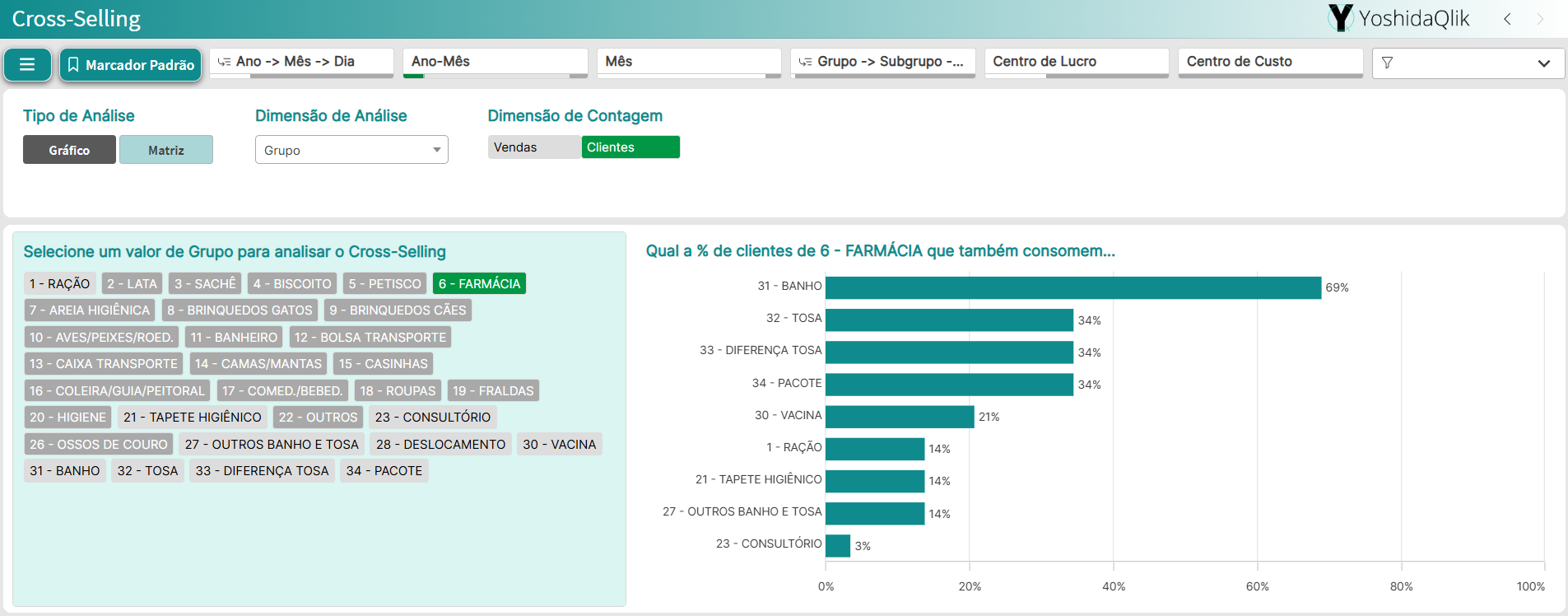Open the hamburger menu button
The image size is (1568, 616).
pos(27,64)
